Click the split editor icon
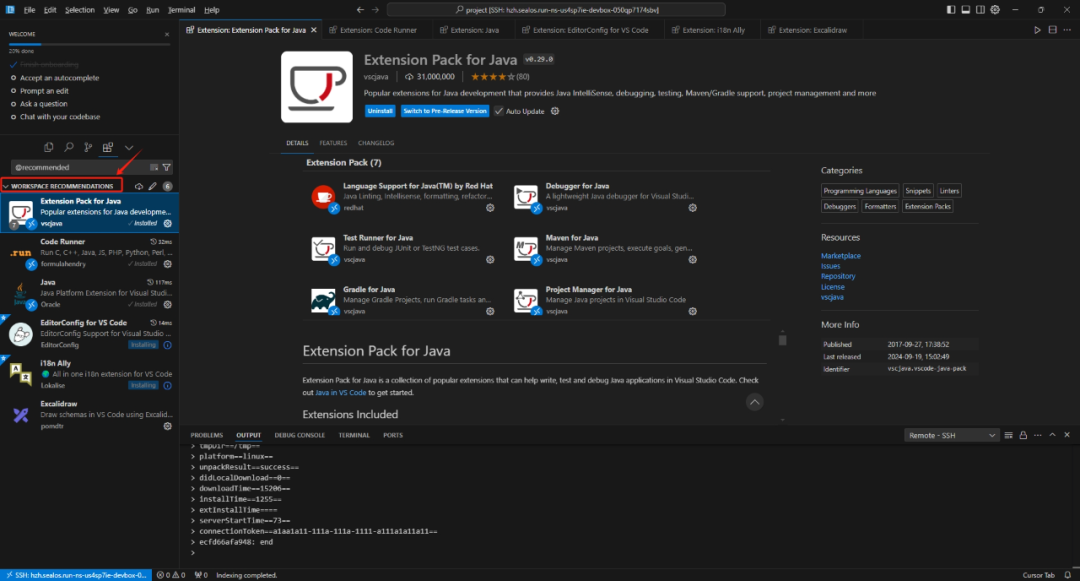 (1053, 30)
